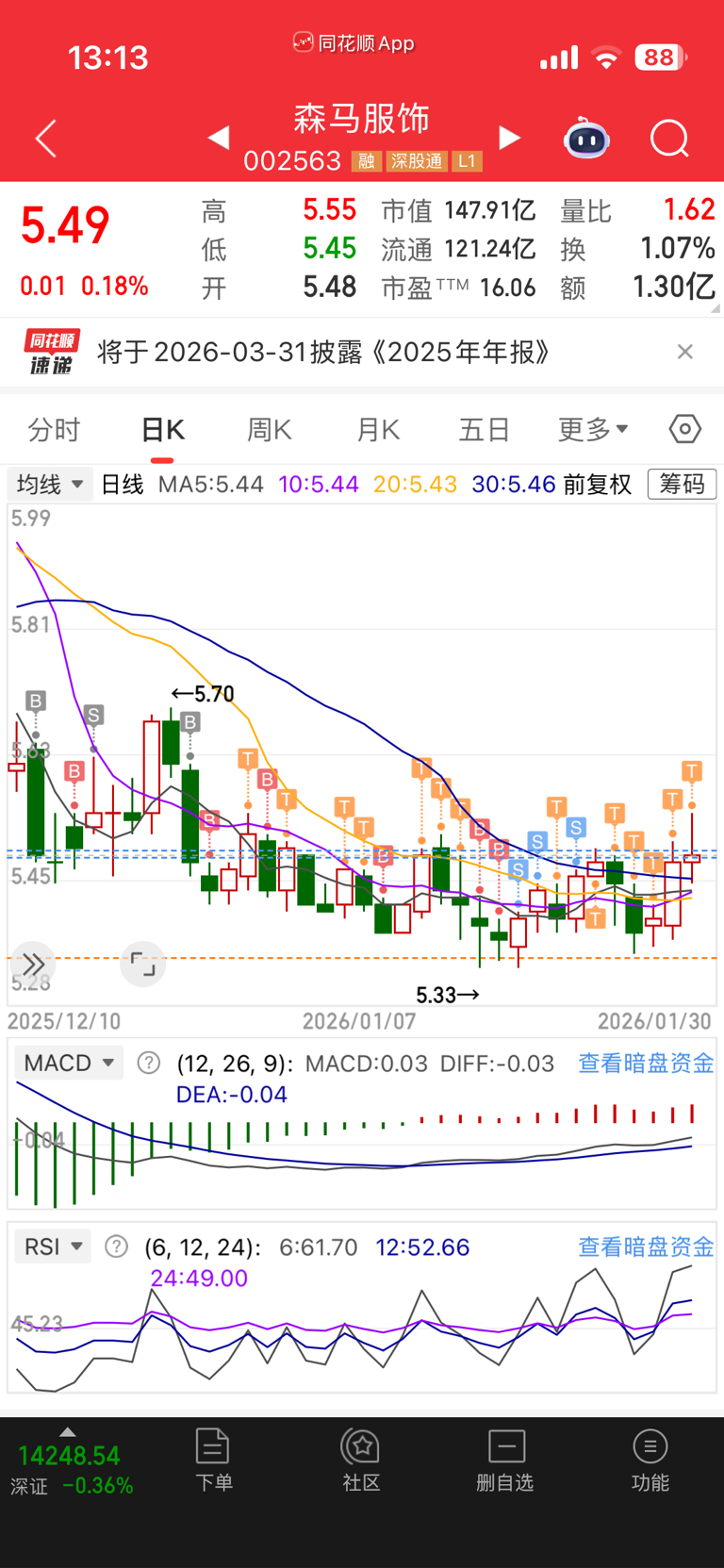Open RSI help question mark

tap(116, 1246)
